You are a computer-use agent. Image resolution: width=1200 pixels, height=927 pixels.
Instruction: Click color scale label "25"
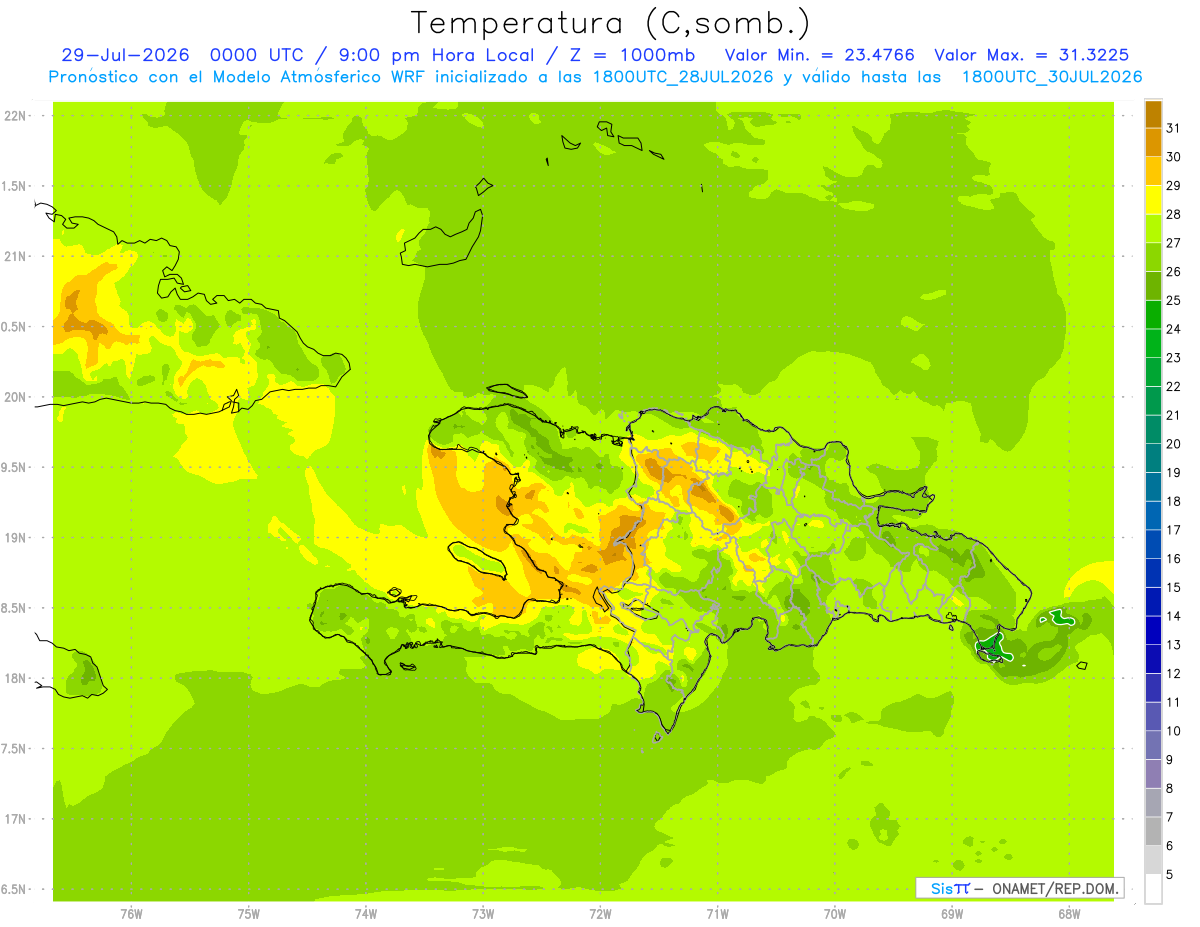pyautogui.click(x=1174, y=300)
